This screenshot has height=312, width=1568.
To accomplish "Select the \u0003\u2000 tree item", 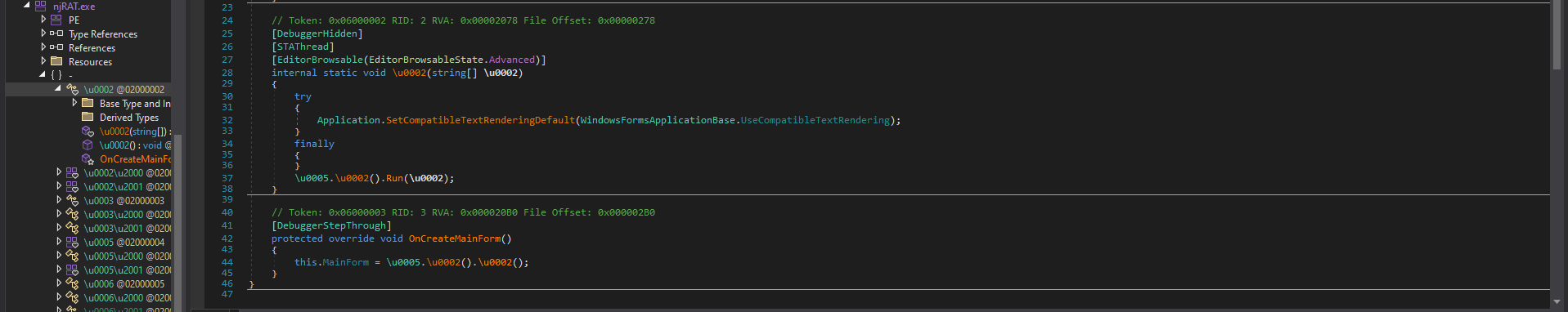I will (128, 214).
